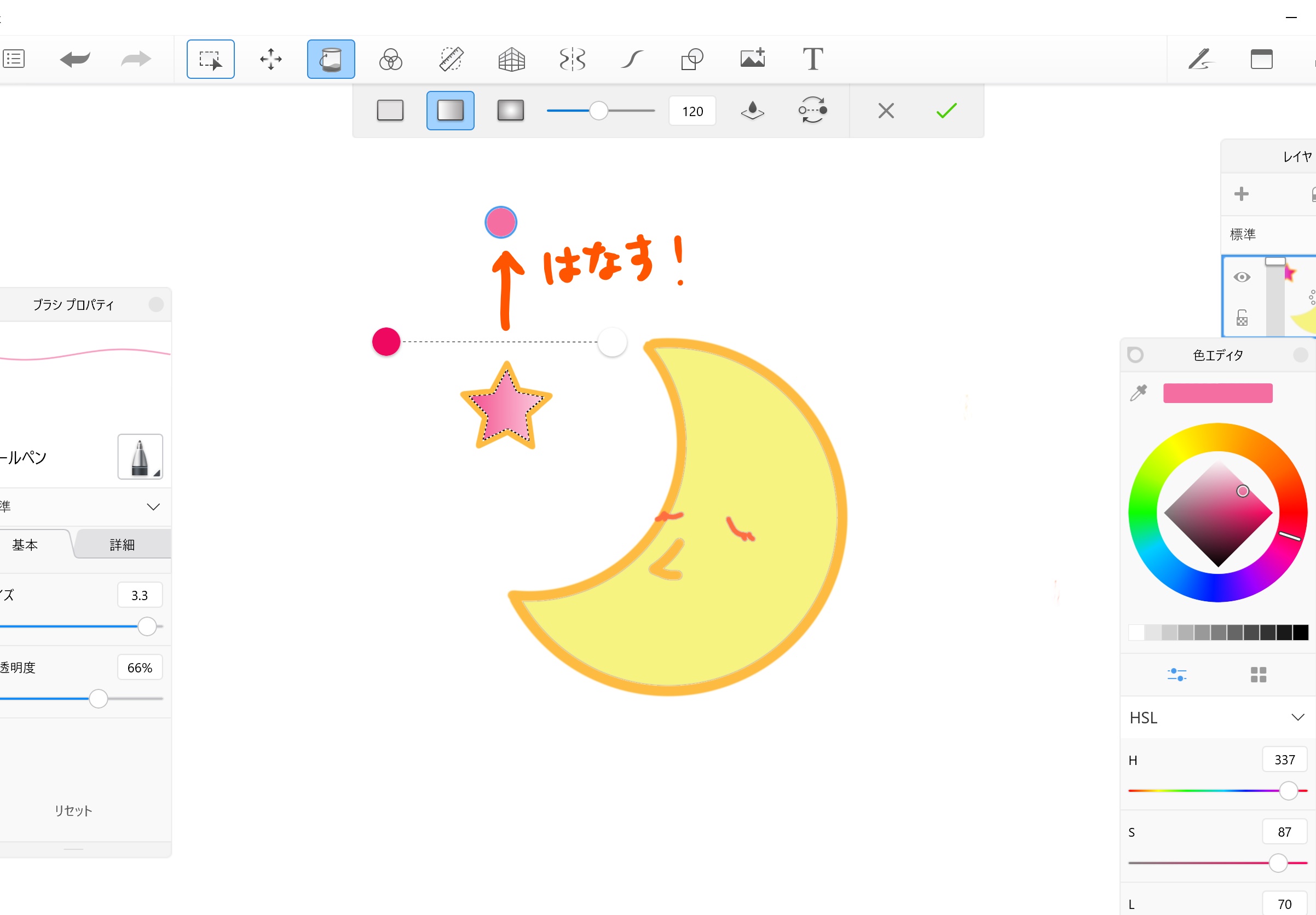Image resolution: width=1316 pixels, height=915 pixels.
Task: Select the Flood Fill bucket tool
Action: (x=331, y=59)
